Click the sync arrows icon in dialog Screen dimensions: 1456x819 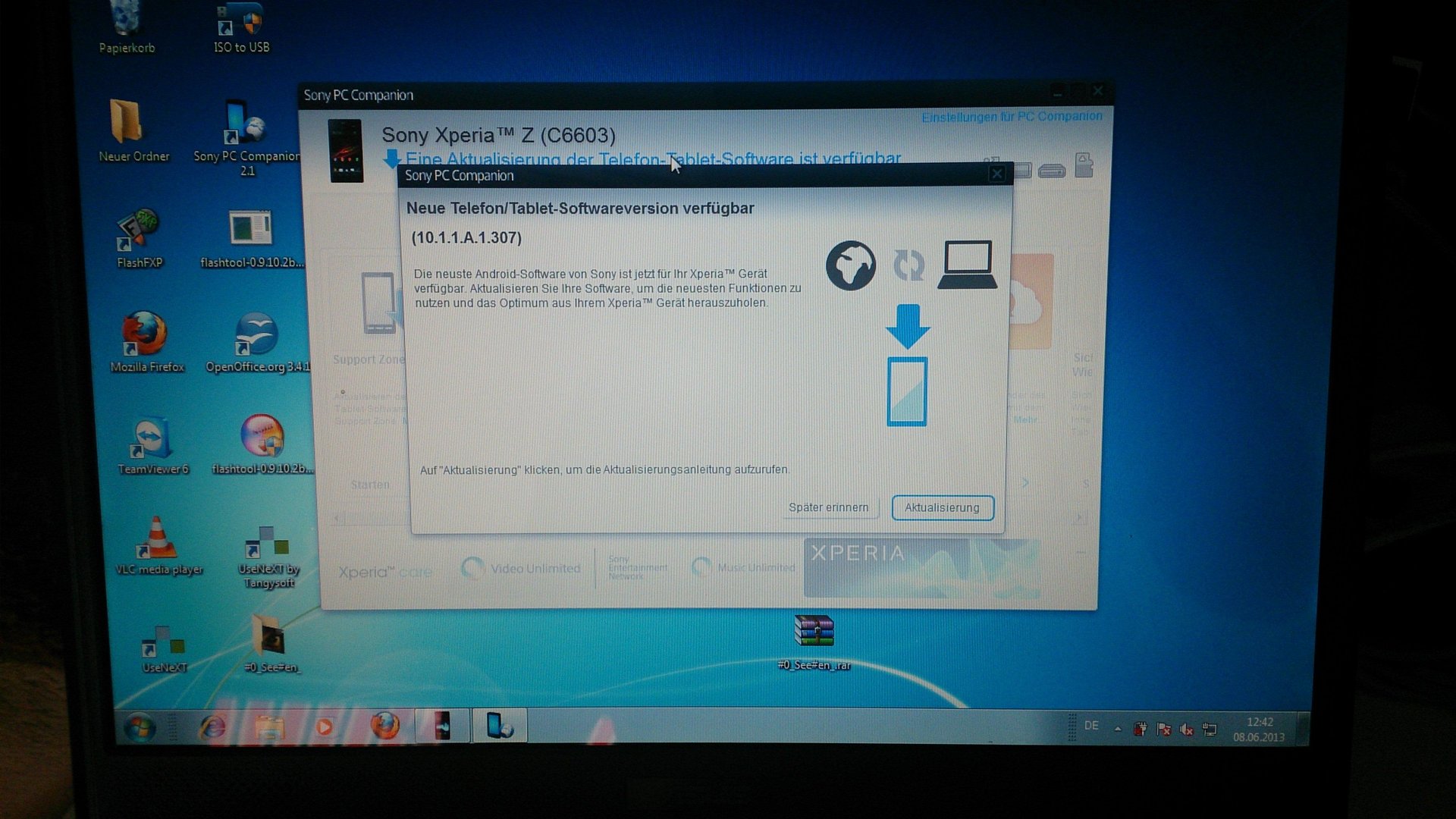click(x=908, y=265)
